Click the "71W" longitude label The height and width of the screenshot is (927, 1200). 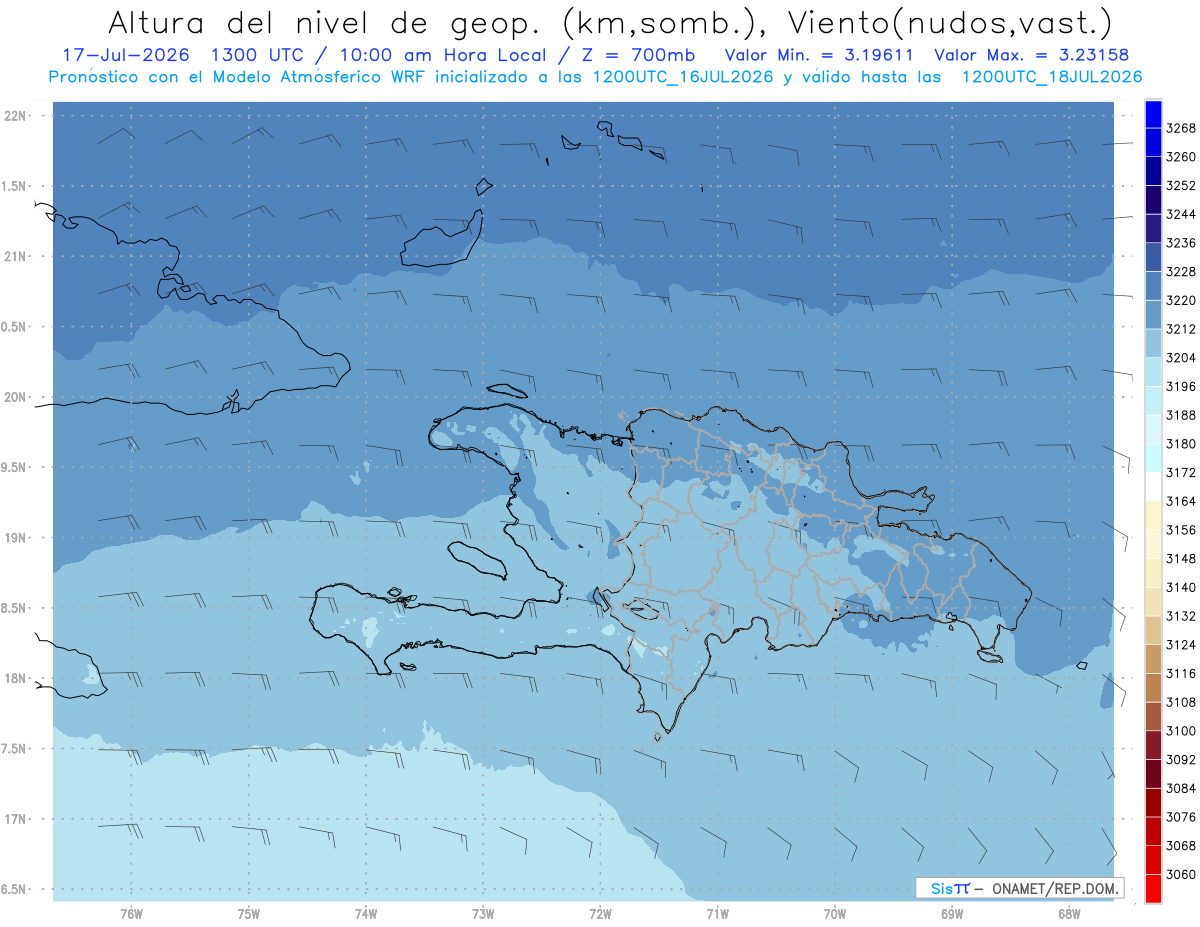point(717,914)
